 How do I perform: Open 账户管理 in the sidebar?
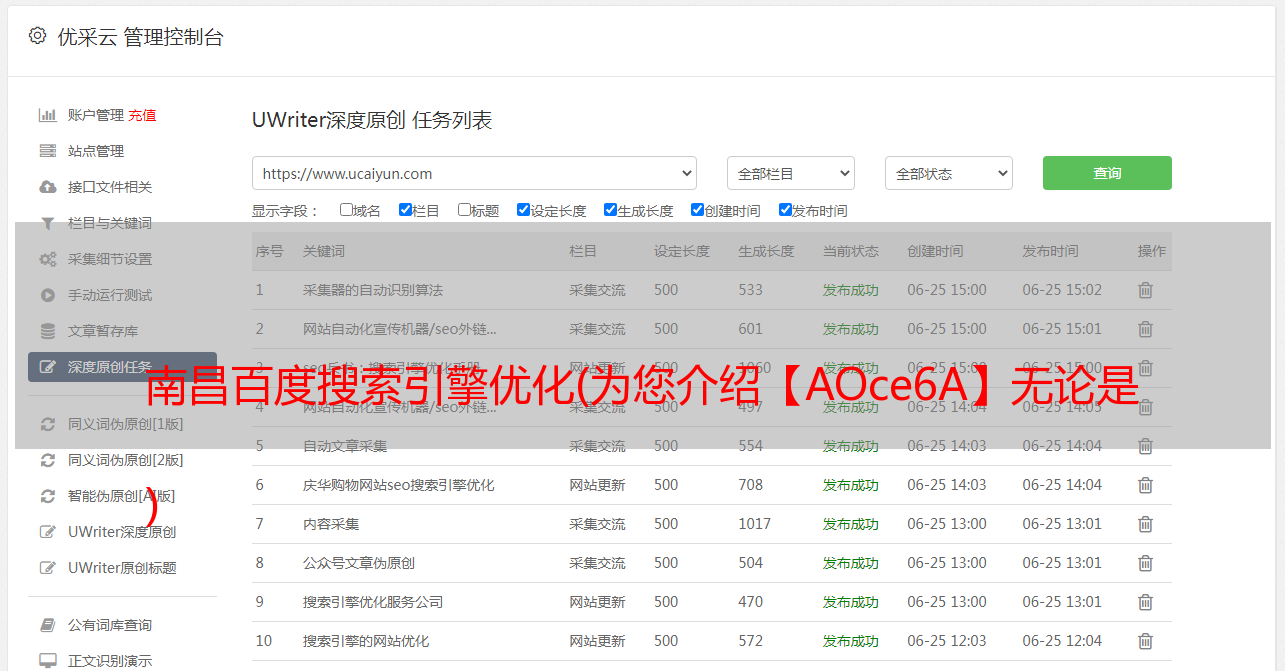pyautogui.click(x=96, y=115)
